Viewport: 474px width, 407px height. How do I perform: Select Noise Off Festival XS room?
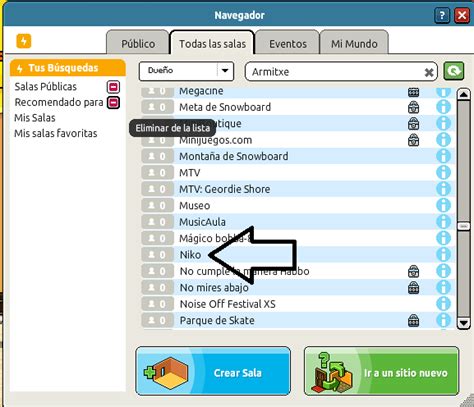coord(298,303)
